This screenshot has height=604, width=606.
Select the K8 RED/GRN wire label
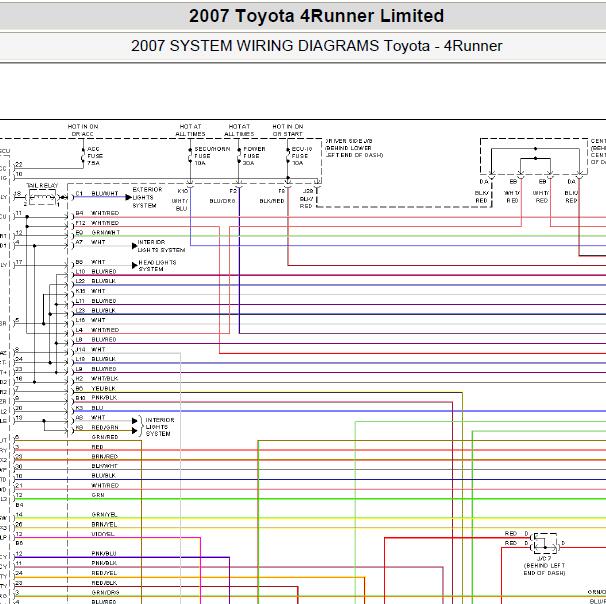97,427
